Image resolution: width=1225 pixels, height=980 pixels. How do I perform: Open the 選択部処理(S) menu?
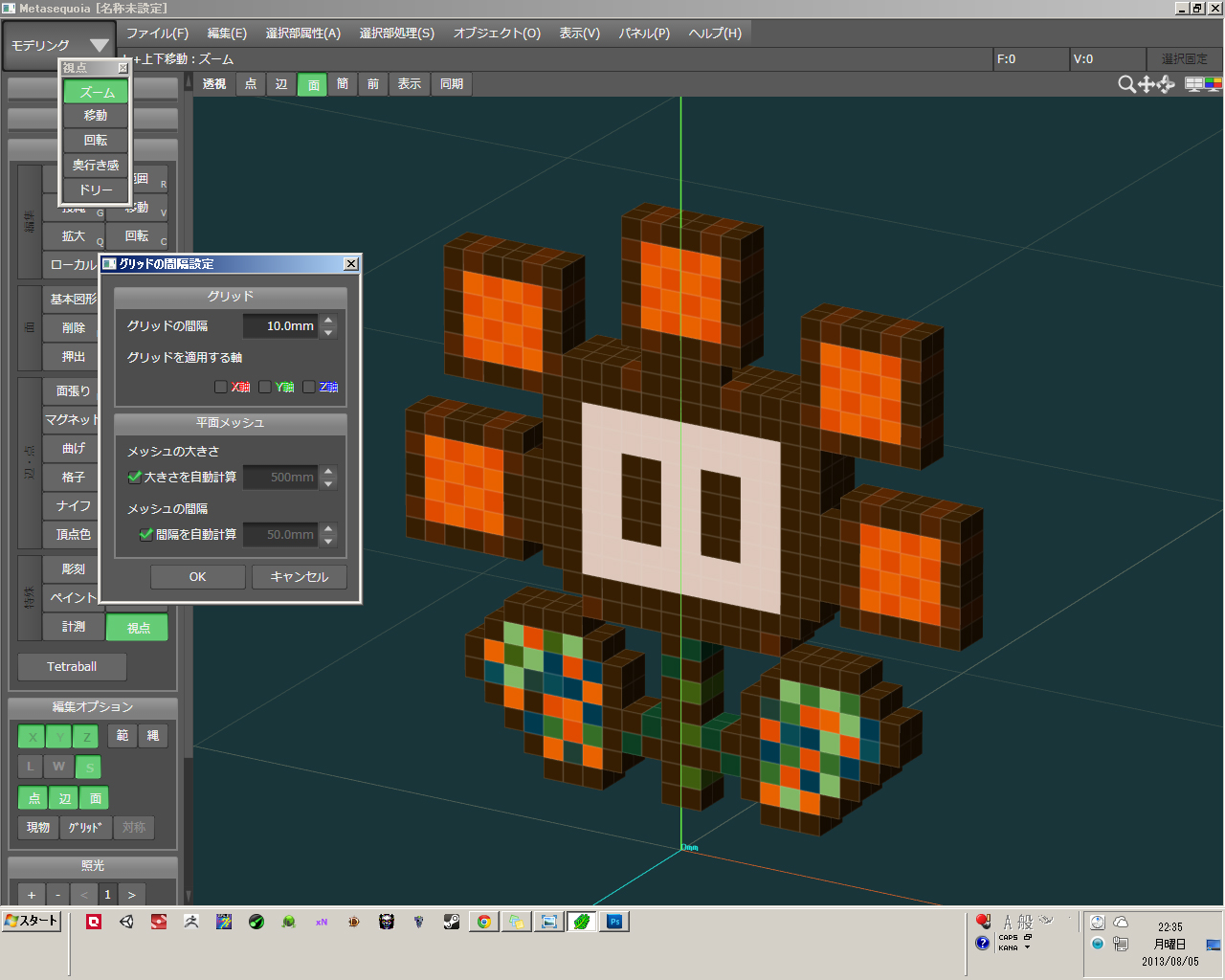coord(396,33)
